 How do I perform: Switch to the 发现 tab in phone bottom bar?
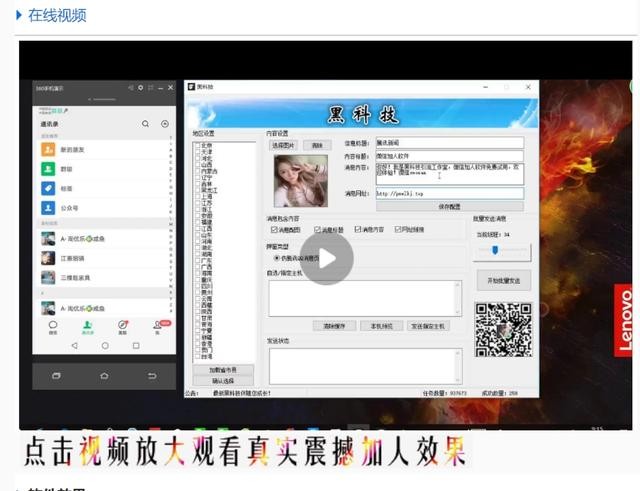(122, 326)
